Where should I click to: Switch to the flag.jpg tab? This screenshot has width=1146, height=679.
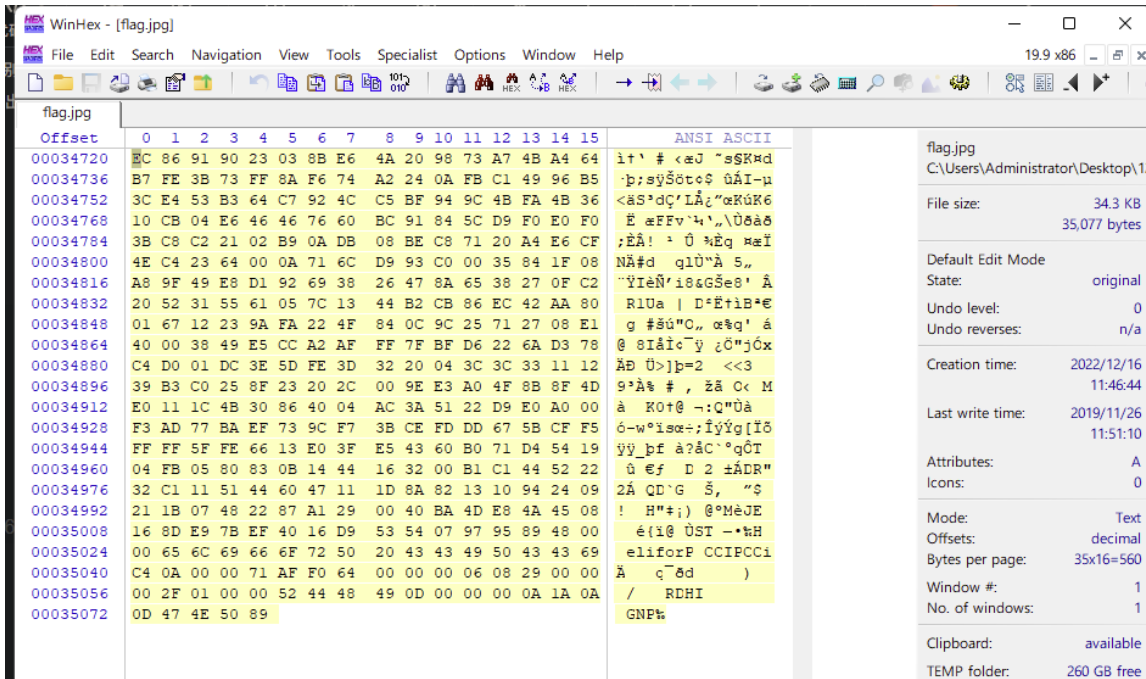[x=67, y=113]
